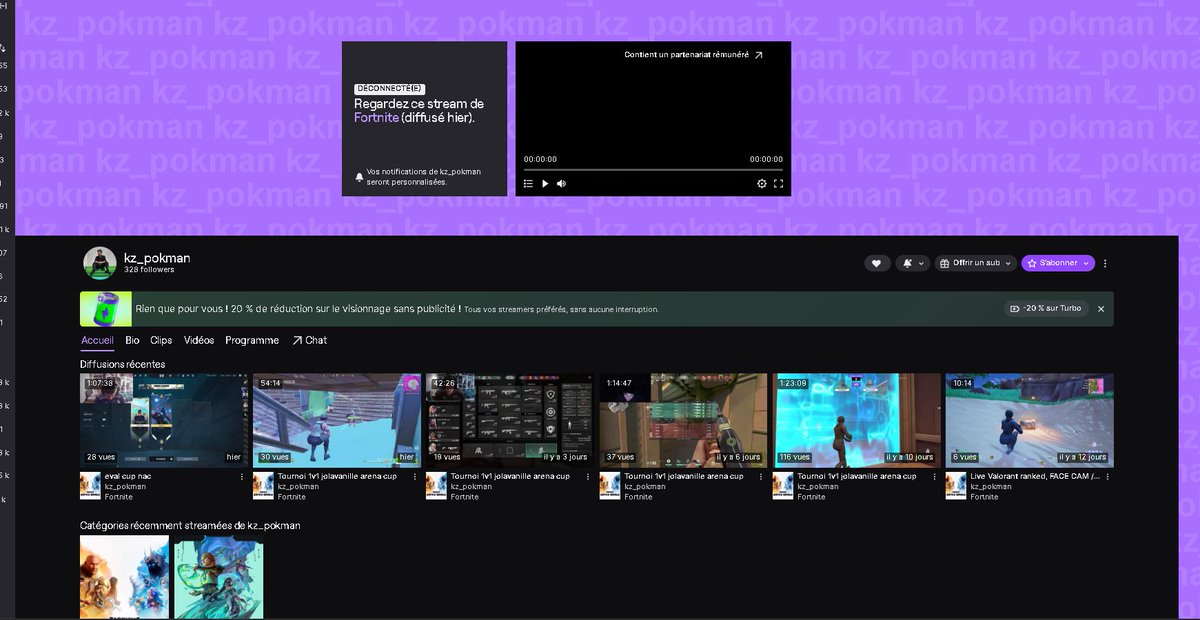Open the 54:14 broadcast thumbnail from hier
1200x620 pixels.
(337, 420)
